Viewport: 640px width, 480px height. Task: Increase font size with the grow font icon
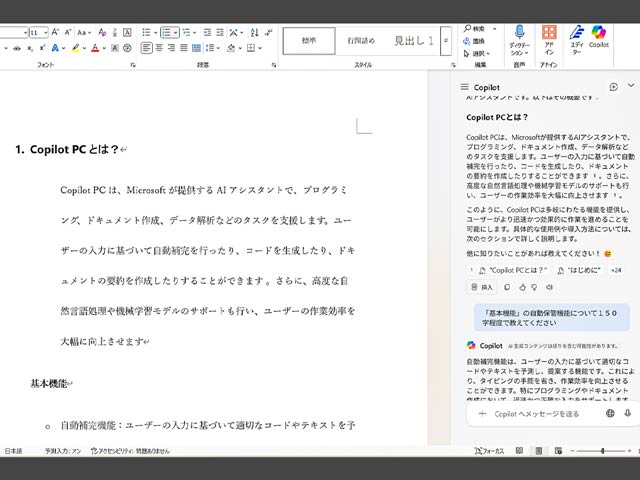56,32
